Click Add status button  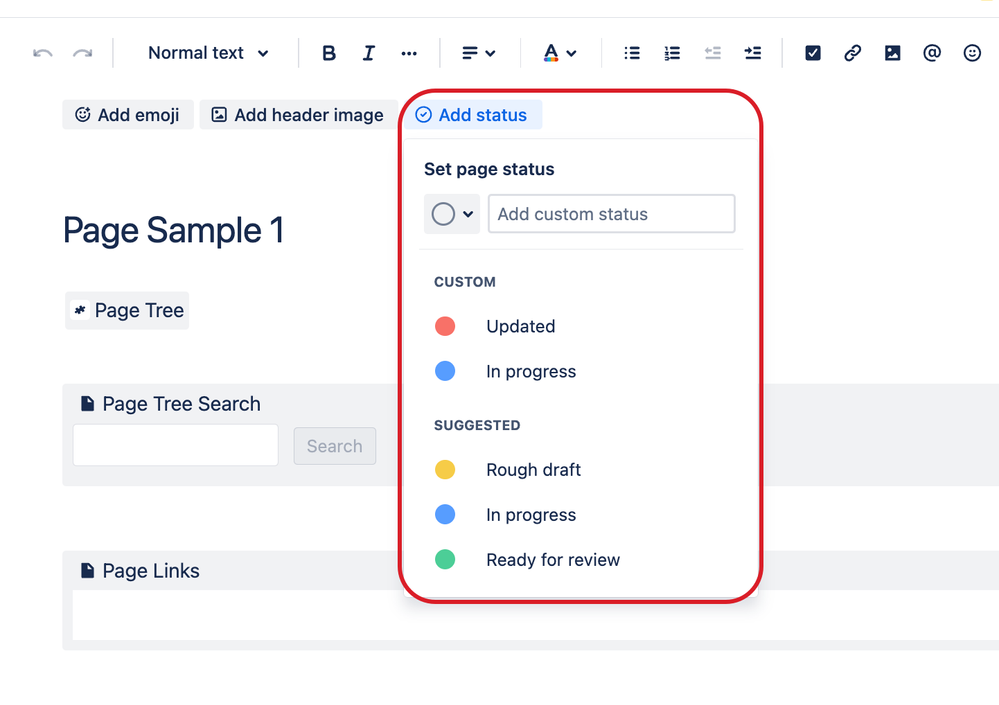472,115
